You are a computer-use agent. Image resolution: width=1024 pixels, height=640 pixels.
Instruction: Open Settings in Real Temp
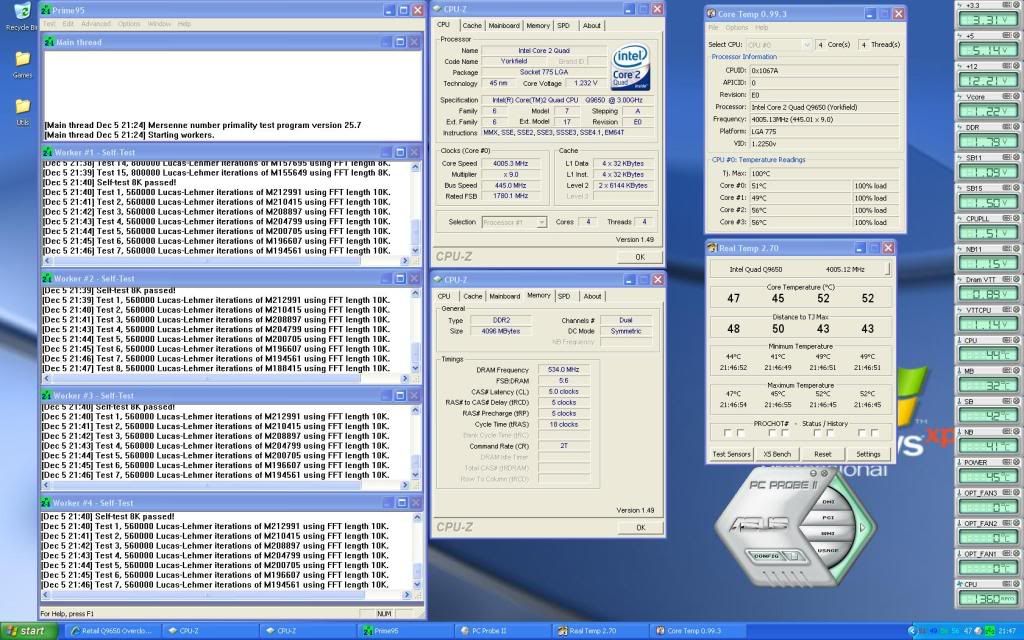tap(868, 454)
